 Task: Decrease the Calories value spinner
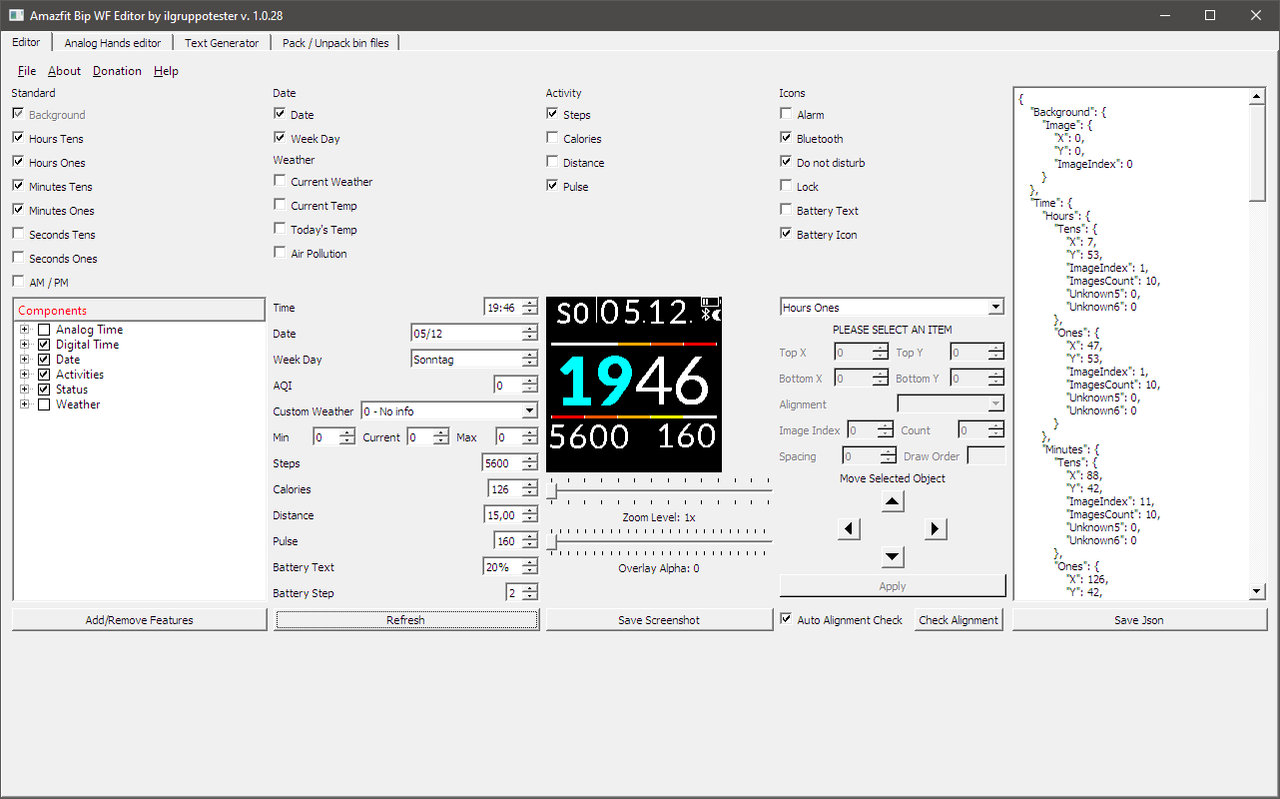(x=530, y=494)
